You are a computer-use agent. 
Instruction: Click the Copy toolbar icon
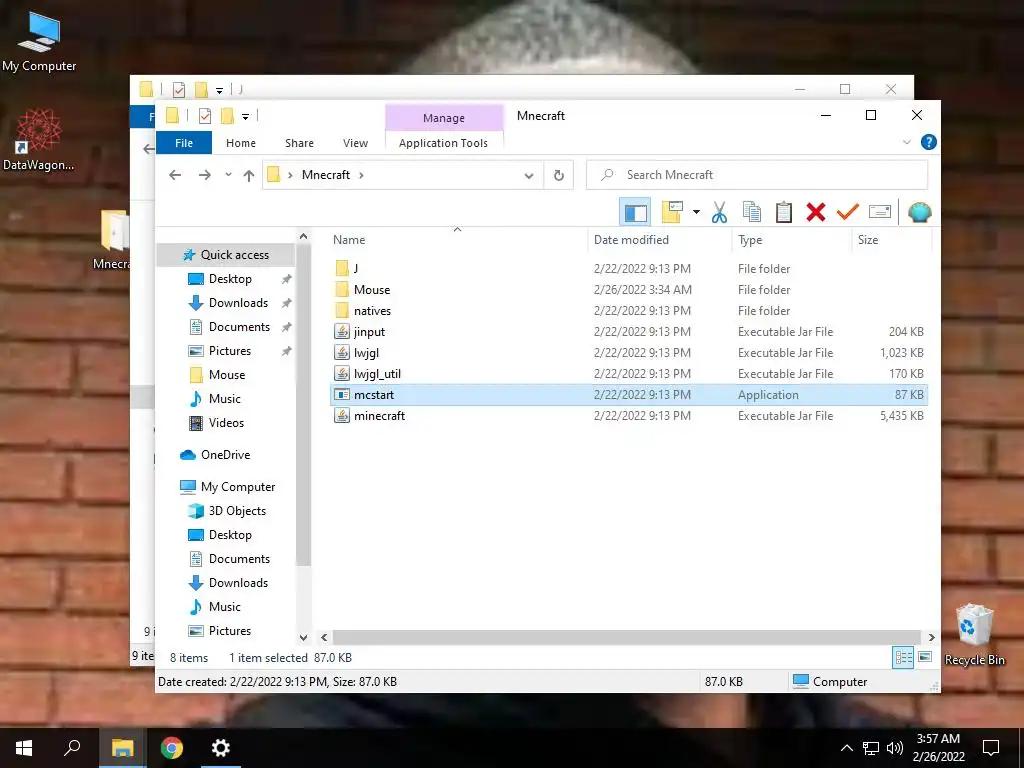(x=752, y=212)
